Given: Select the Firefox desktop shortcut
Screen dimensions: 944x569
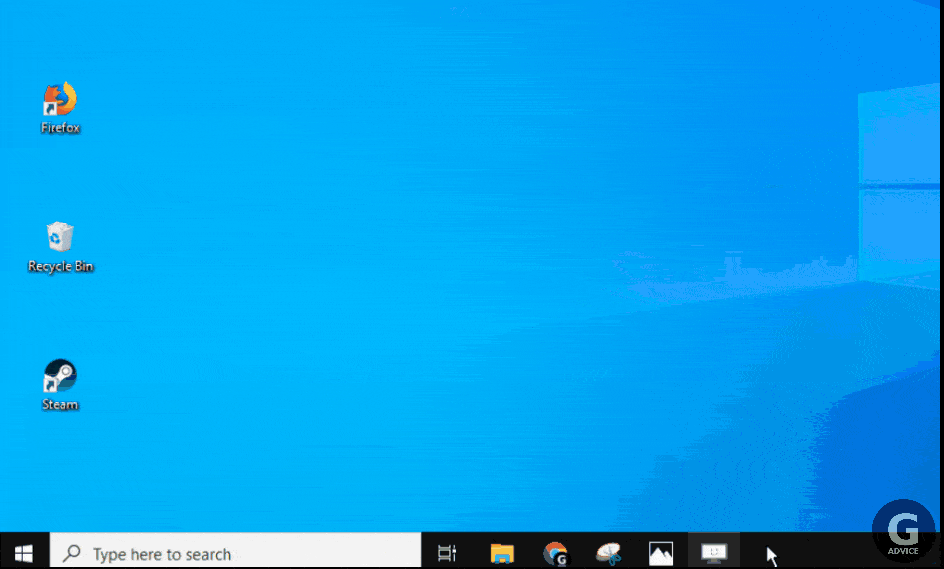Looking at the screenshot, I should point(60,107).
